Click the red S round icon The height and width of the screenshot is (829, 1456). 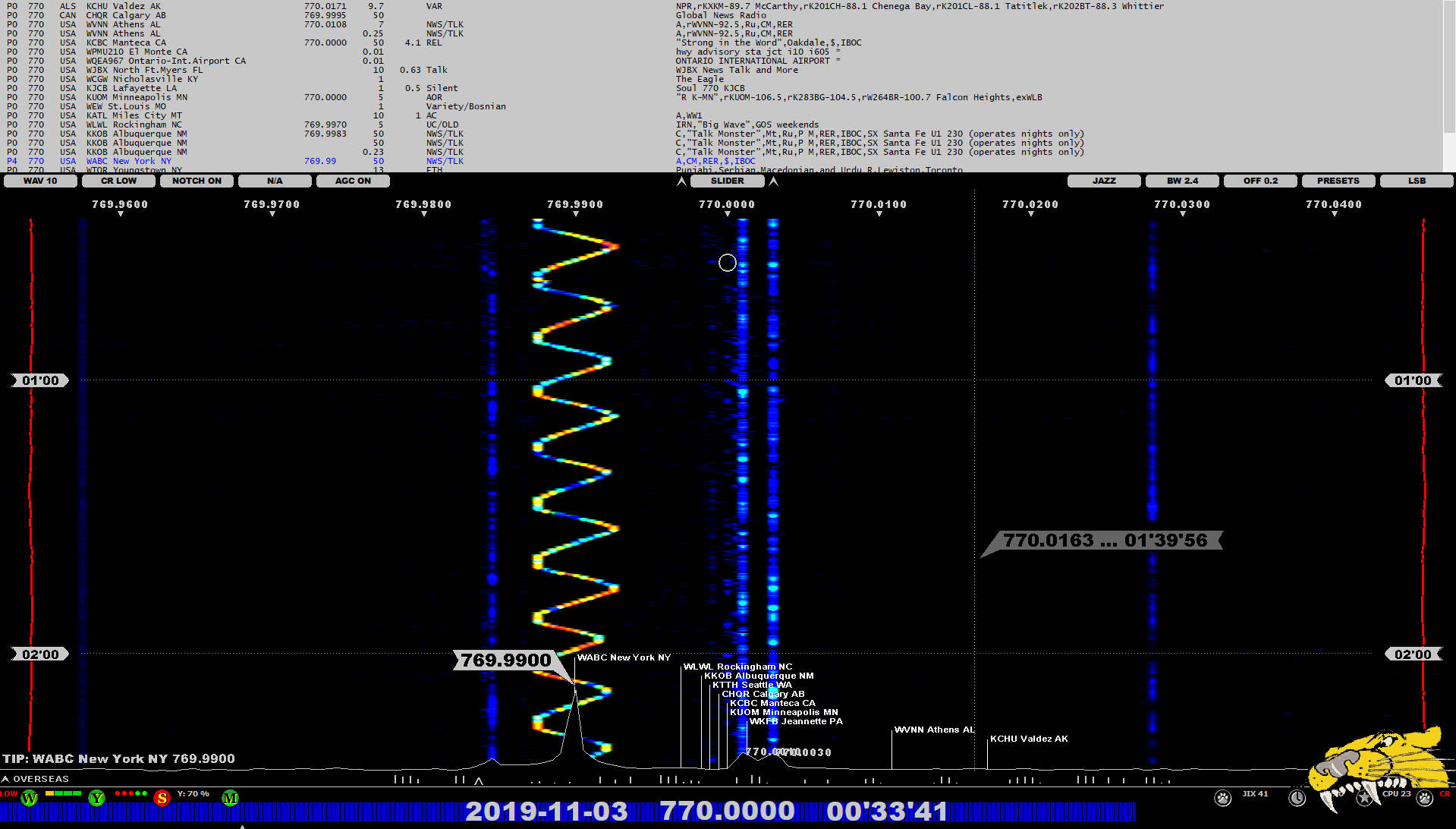162,798
